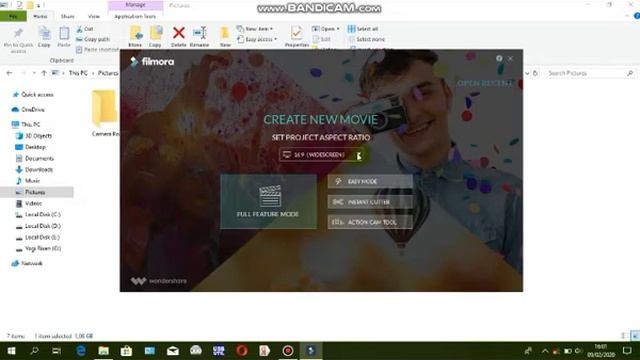The image size is (640, 360).
Task: Switch to the View ribbon tab
Action: [x=94, y=16]
